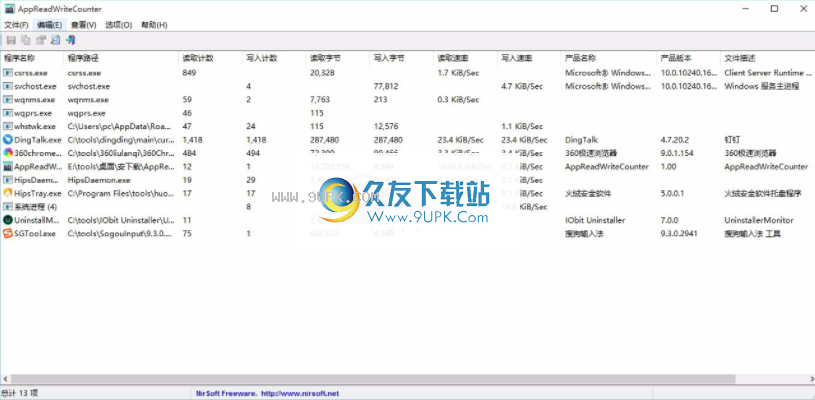Open the 选项(O) menu
This screenshot has height=400, width=815.
pos(119,25)
